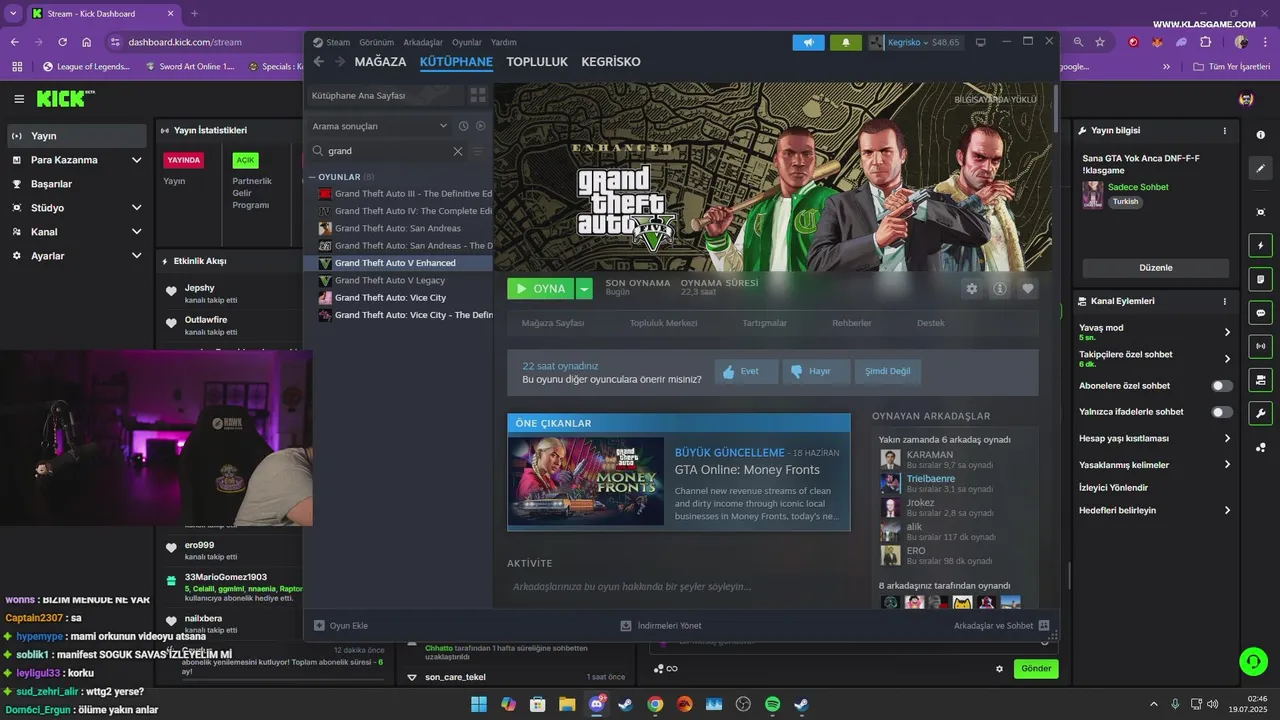The image size is (1280, 720).
Task: Open the Kick sidebar hamburger menu
Action: click(x=19, y=99)
